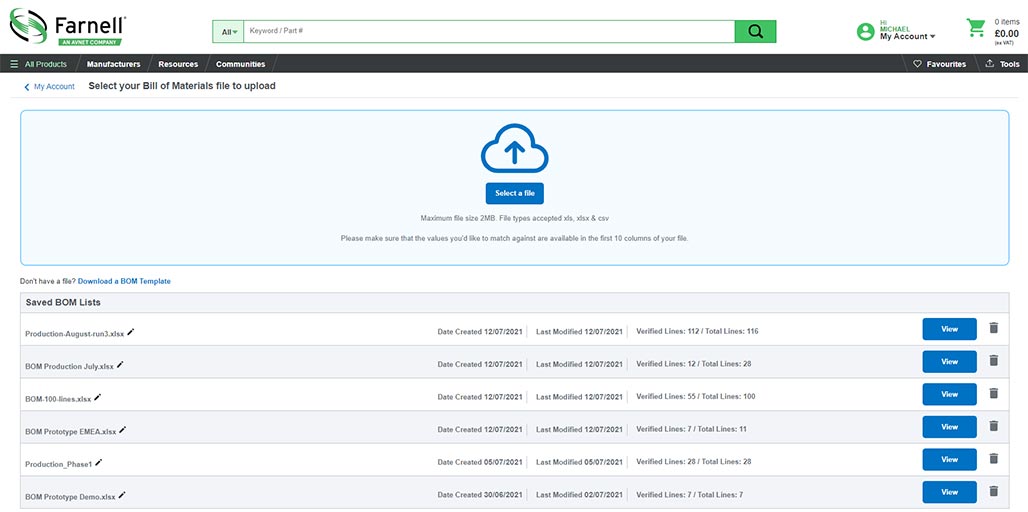Click the file name BOM Prototype Demo.xlsx

(x=70, y=497)
